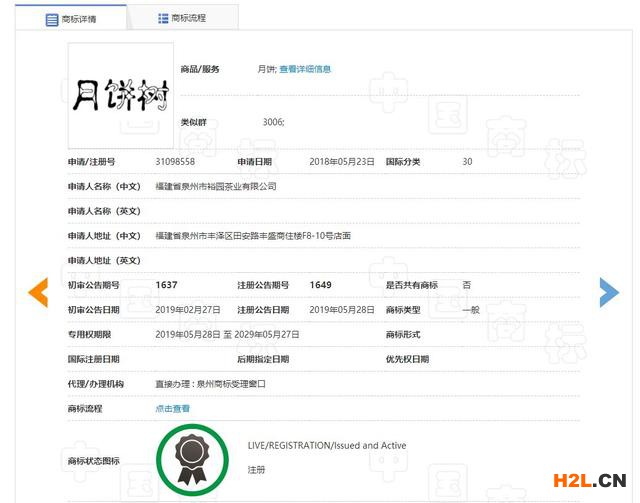The image size is (640, 503).
Task: Go to previous trademark with orange left arrow
Action: click(38, 291)
